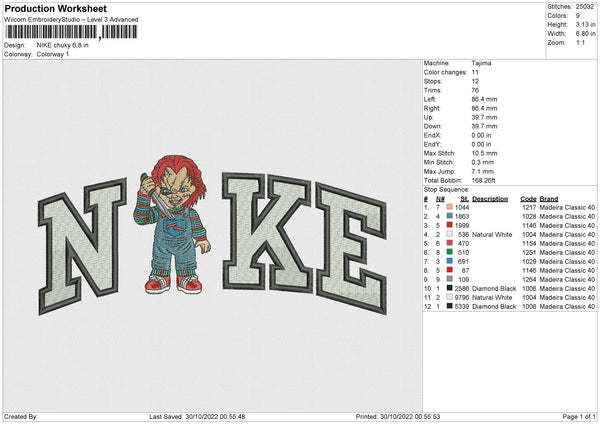
Task: Click the black swatch in stop row 12
Action: click(x=450, y=306)
